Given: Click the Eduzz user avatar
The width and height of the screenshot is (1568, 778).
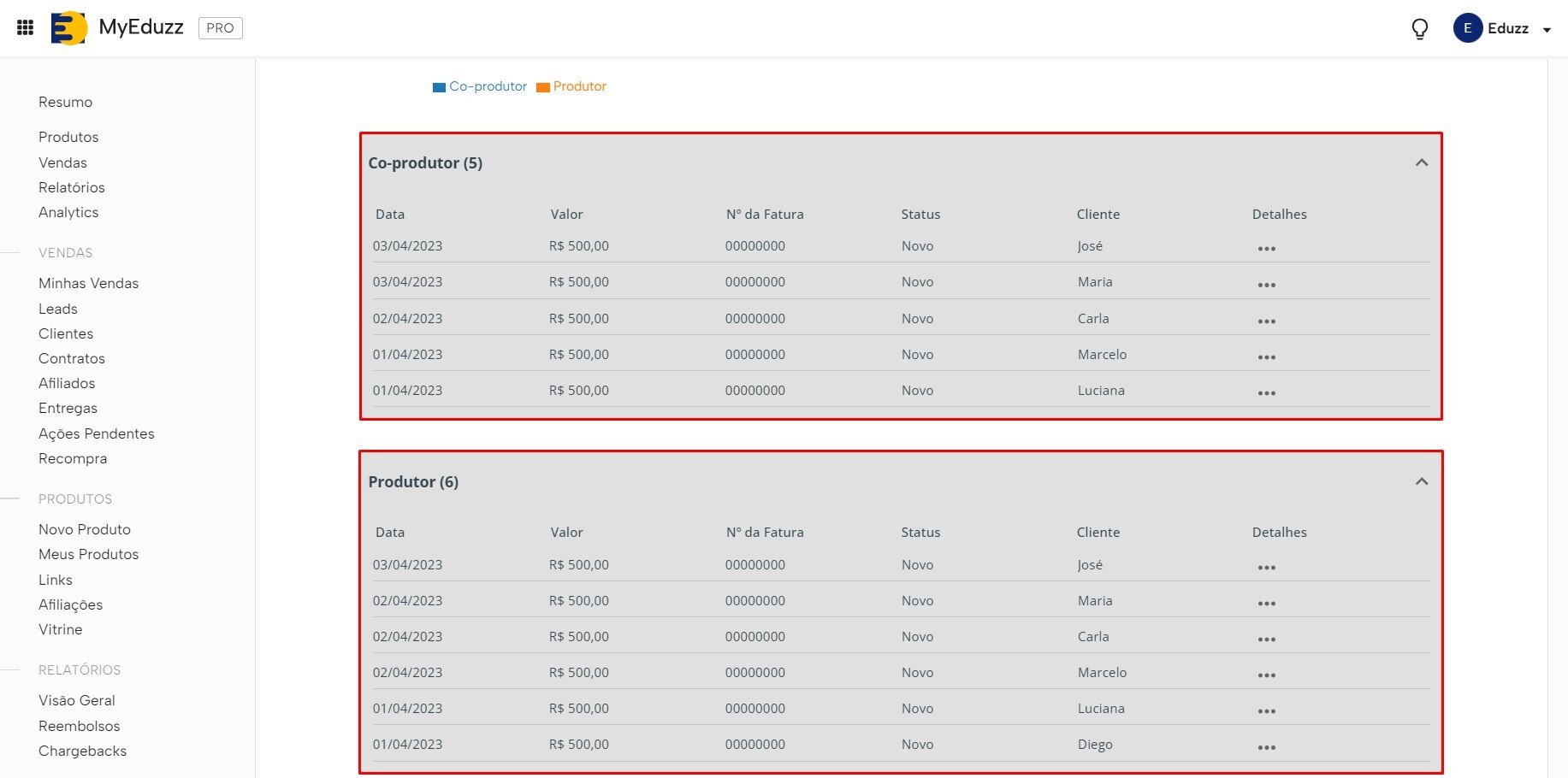Looking at the screenshot, I should pos(1467,28).
